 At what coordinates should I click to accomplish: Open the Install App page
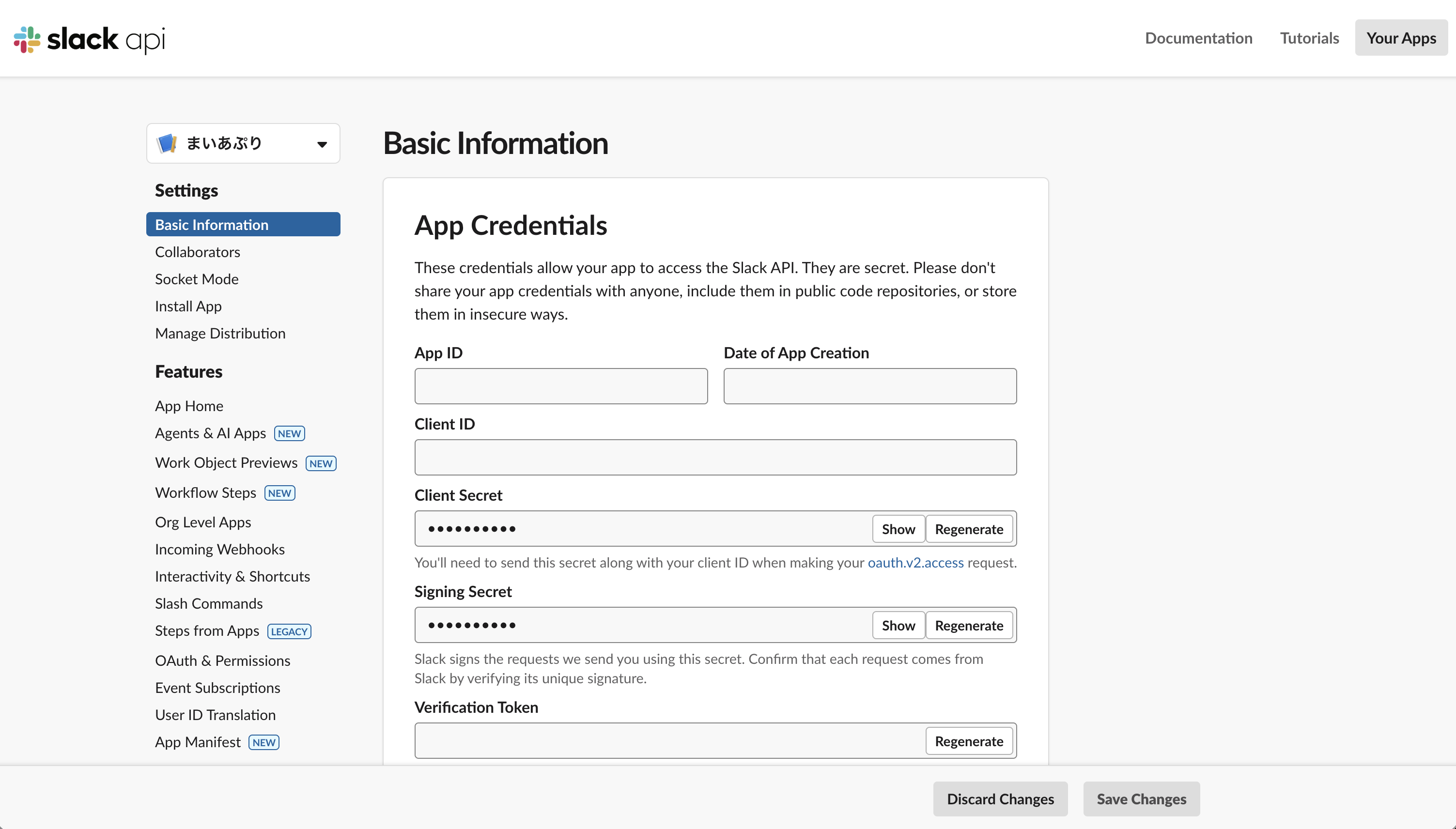click(x=187, y=306)
